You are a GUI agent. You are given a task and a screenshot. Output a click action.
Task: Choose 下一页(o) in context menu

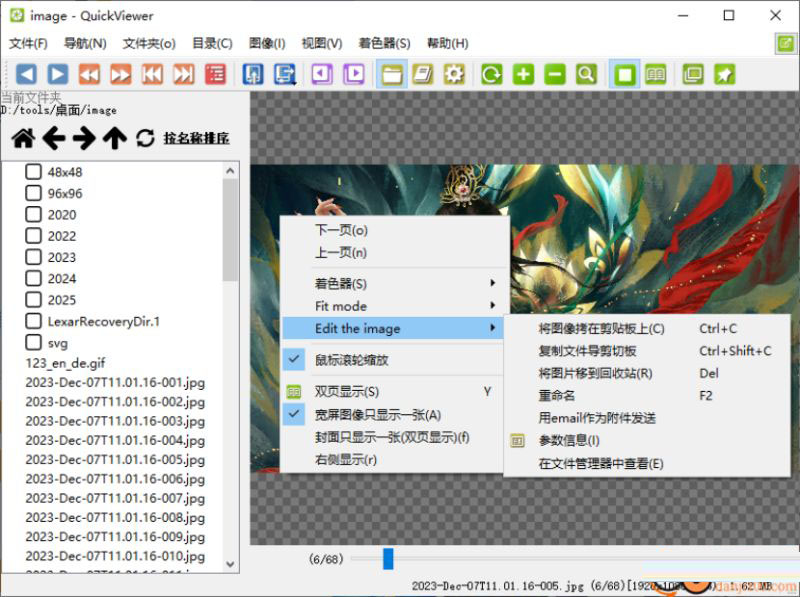[392, 230]
